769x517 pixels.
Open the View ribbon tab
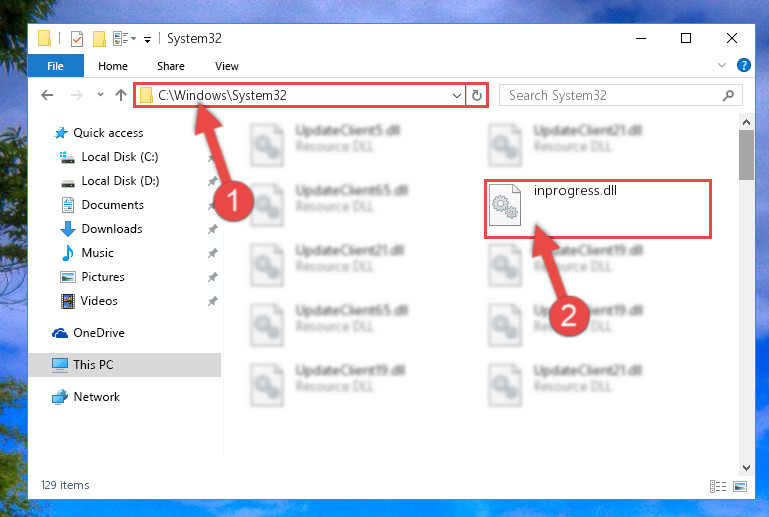(227, 66)
